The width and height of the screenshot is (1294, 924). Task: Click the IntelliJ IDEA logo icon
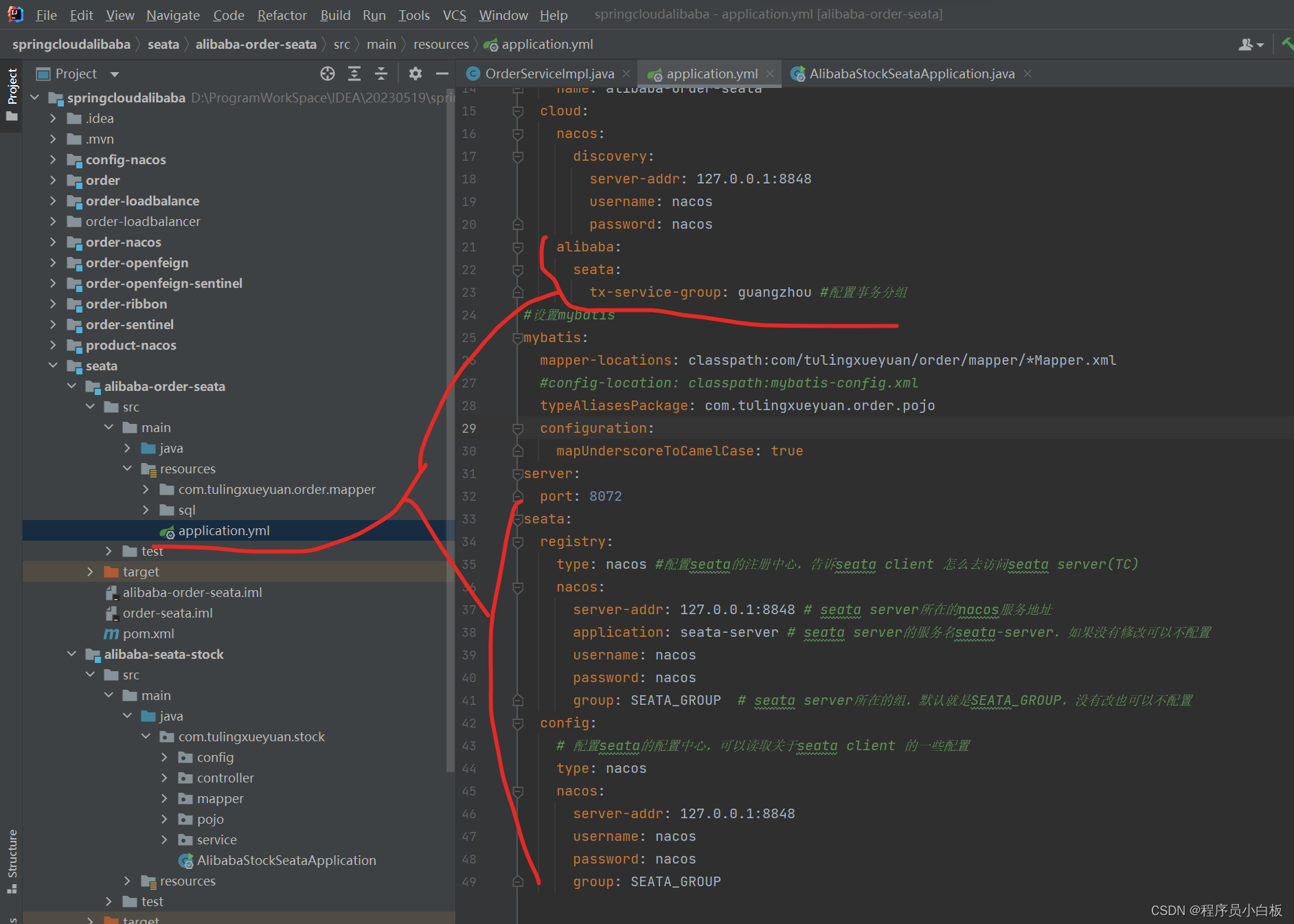(15, 14)
